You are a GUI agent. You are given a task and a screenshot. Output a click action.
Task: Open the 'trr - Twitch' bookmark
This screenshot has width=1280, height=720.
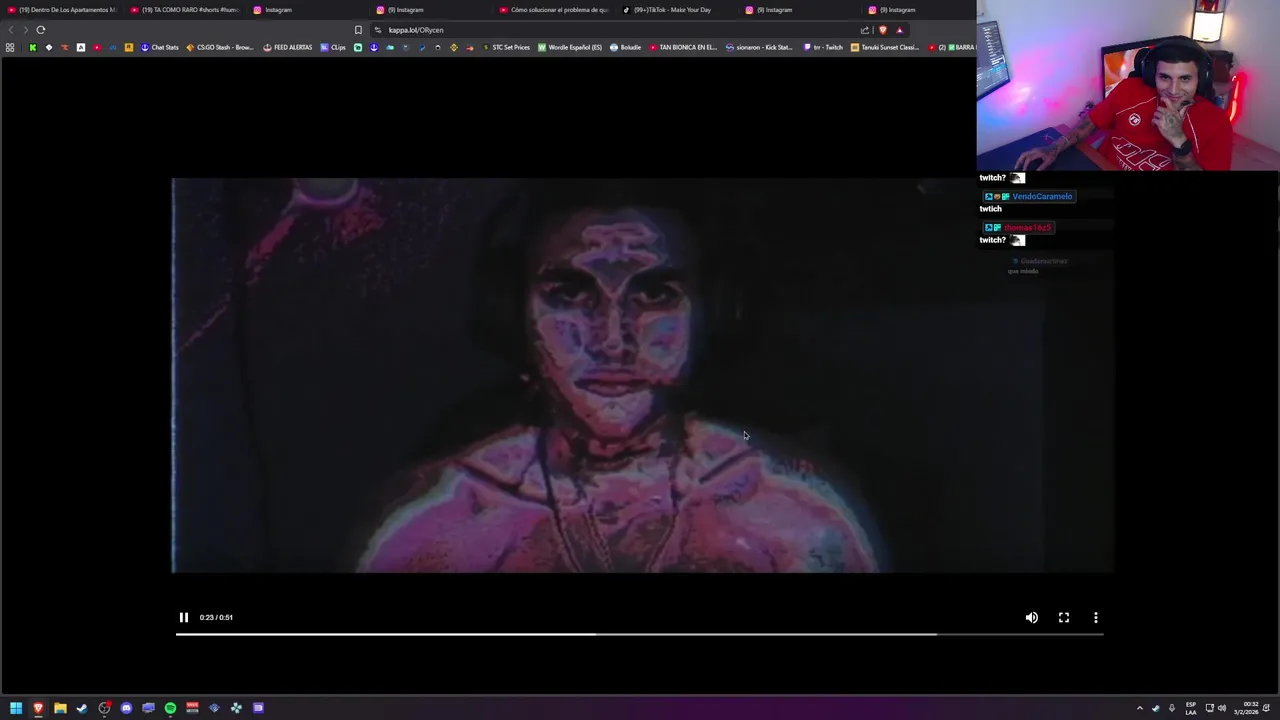(x=823, y=47)
